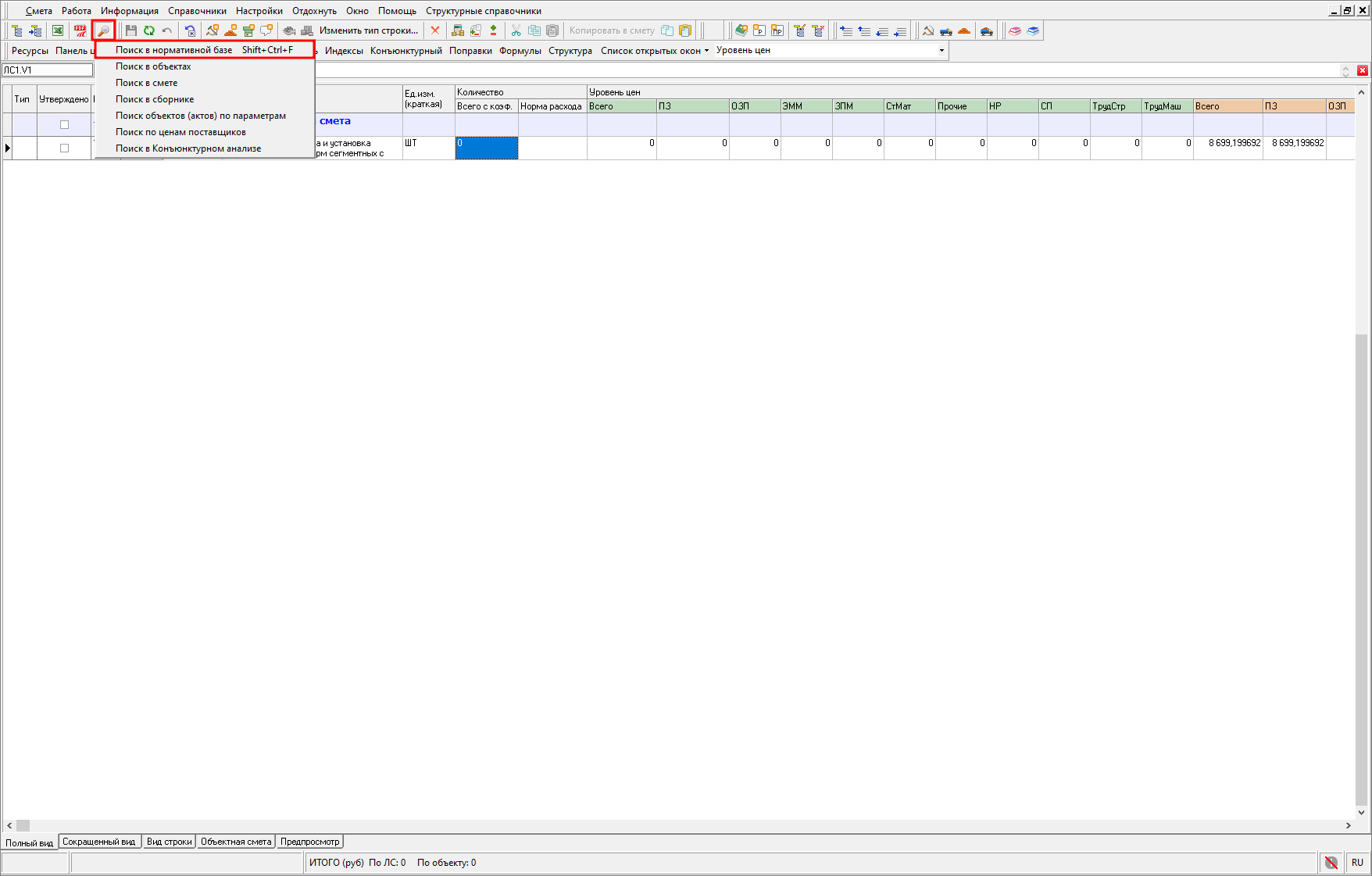Image resolution: width=1372 pixels, height=876 pixels.
Task: Open the Уровень цен dropdown
Action: point(941,51)
